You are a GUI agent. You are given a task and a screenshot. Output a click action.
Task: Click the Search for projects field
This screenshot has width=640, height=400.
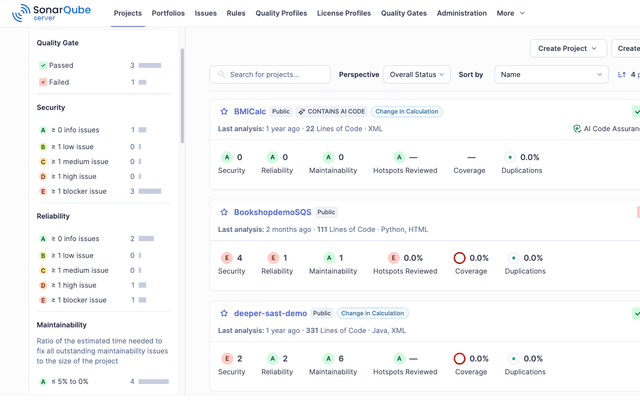(x=270, y=75)
